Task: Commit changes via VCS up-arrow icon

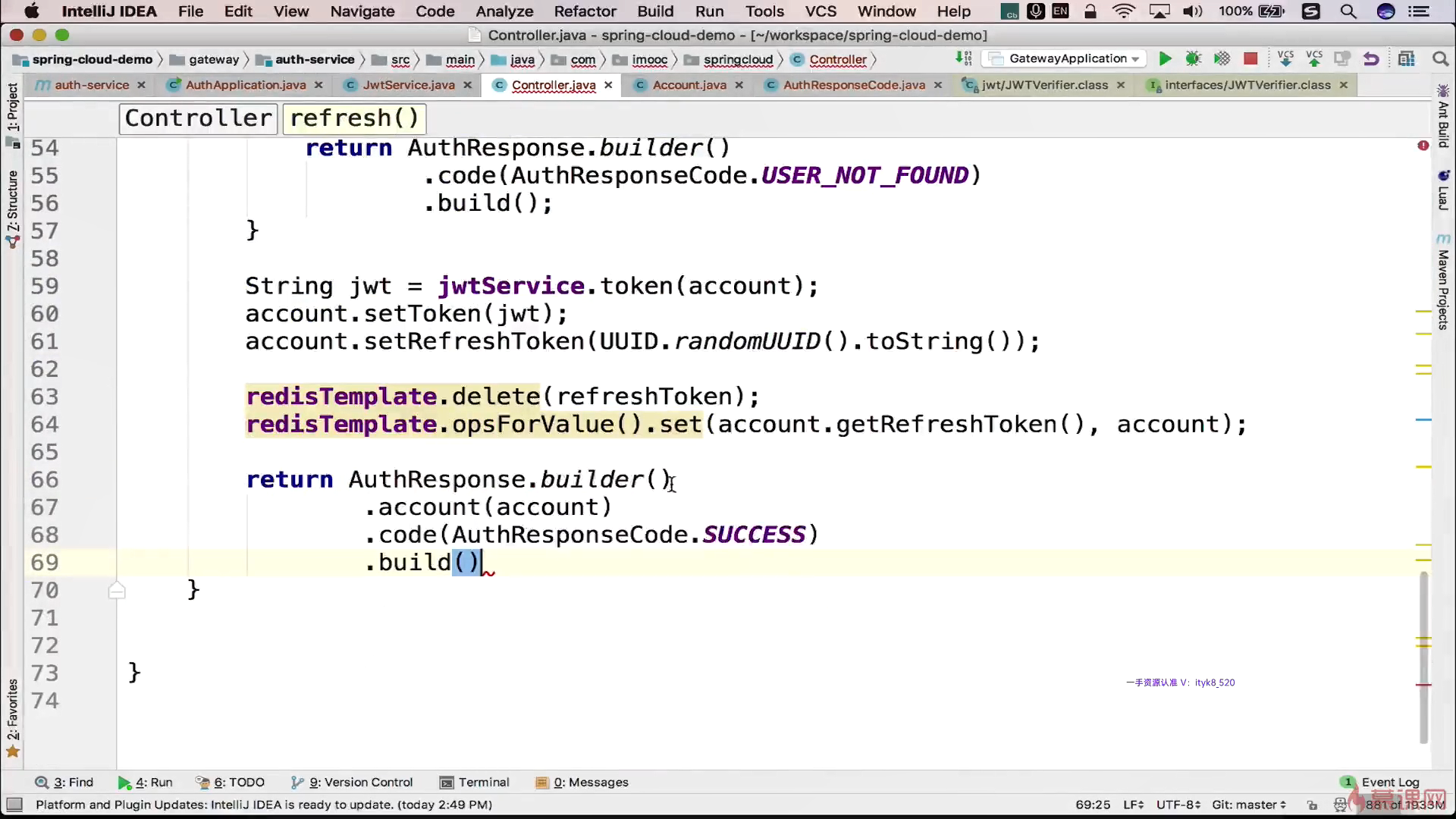Action: [x=1314, y=59]
